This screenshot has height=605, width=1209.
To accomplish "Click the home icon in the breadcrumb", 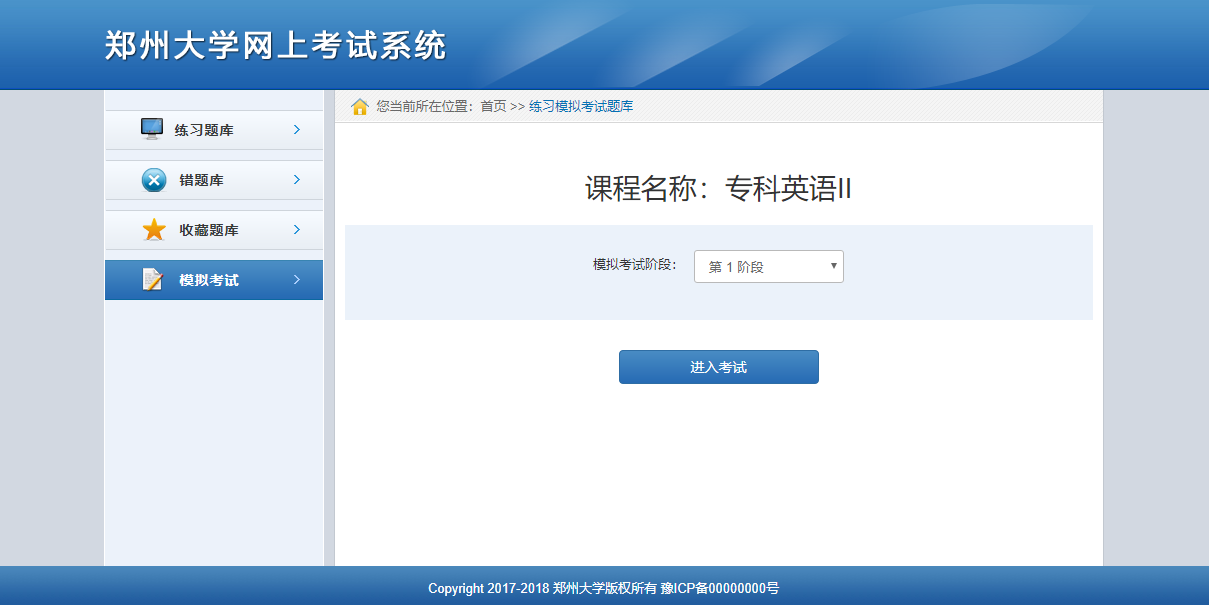I will 360,107.
